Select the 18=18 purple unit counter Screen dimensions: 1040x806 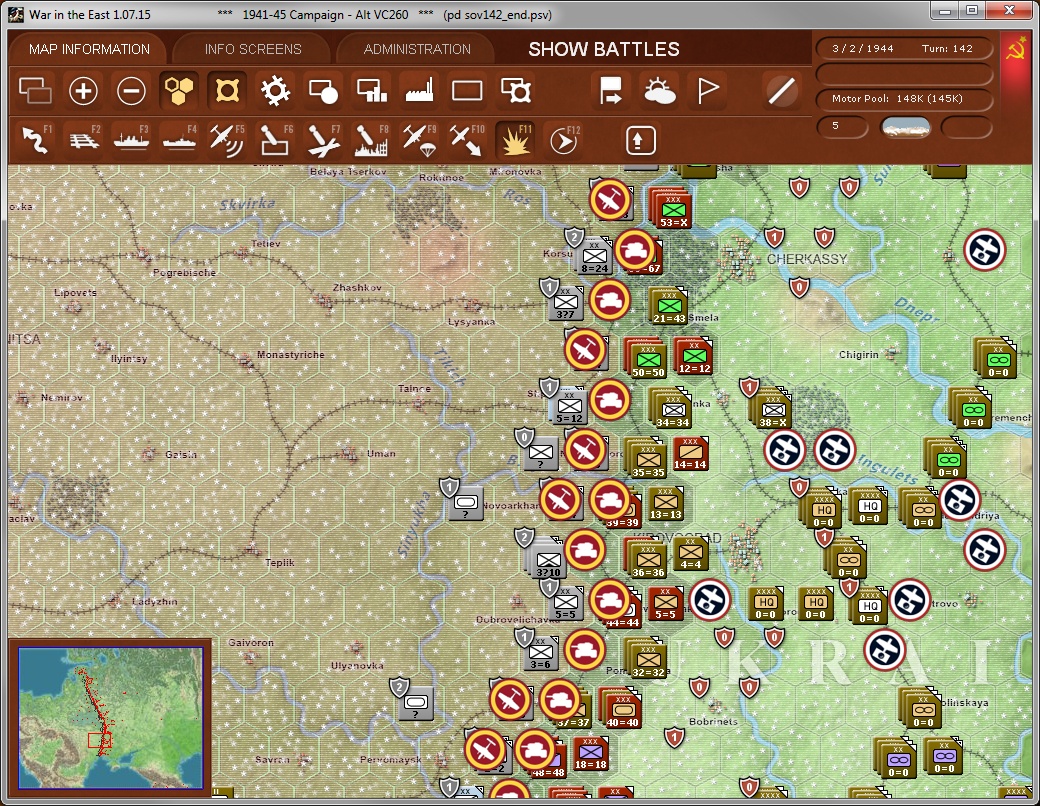pos(590,753)
